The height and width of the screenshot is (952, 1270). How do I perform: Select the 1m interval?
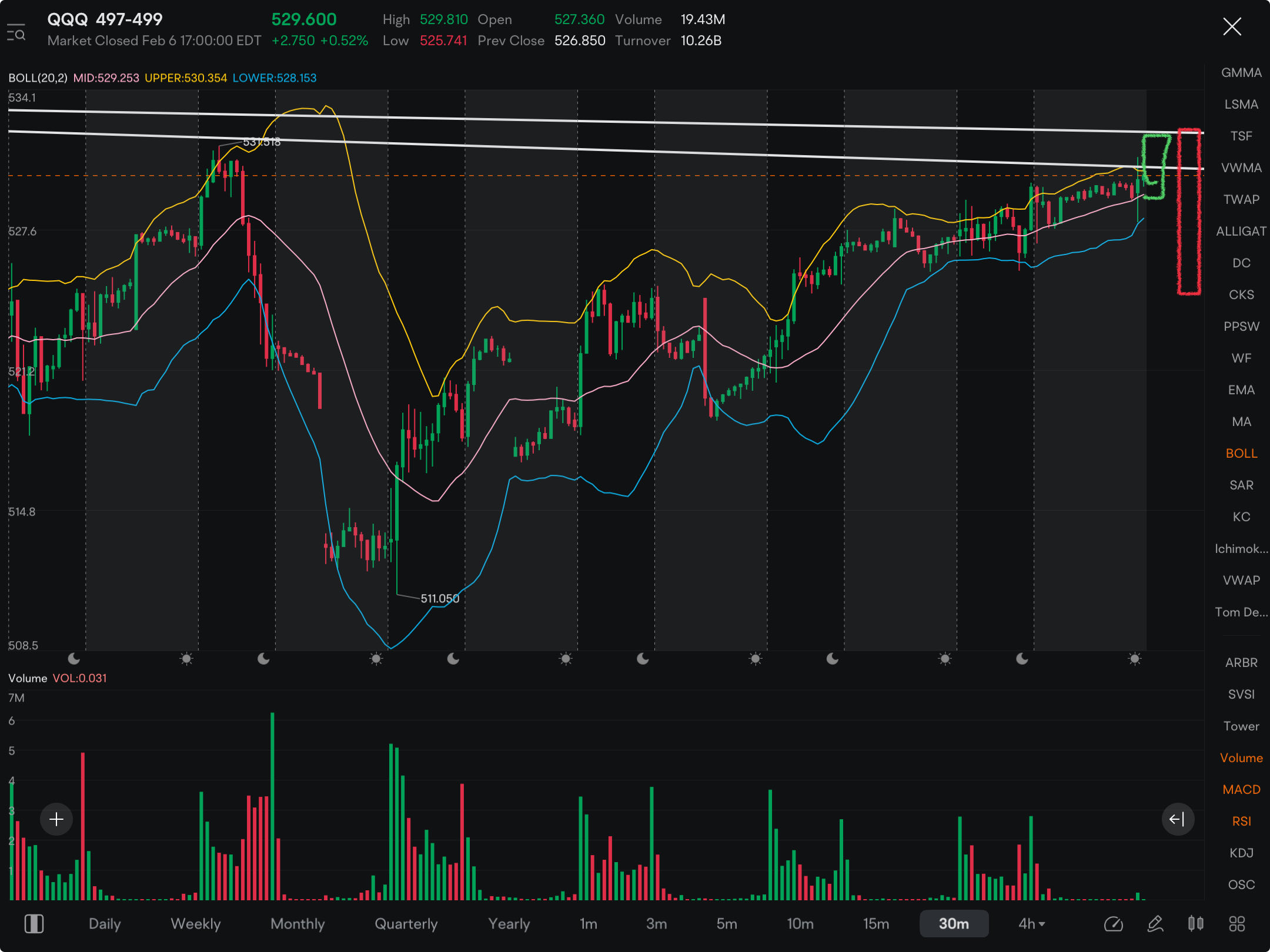(589, 924)
